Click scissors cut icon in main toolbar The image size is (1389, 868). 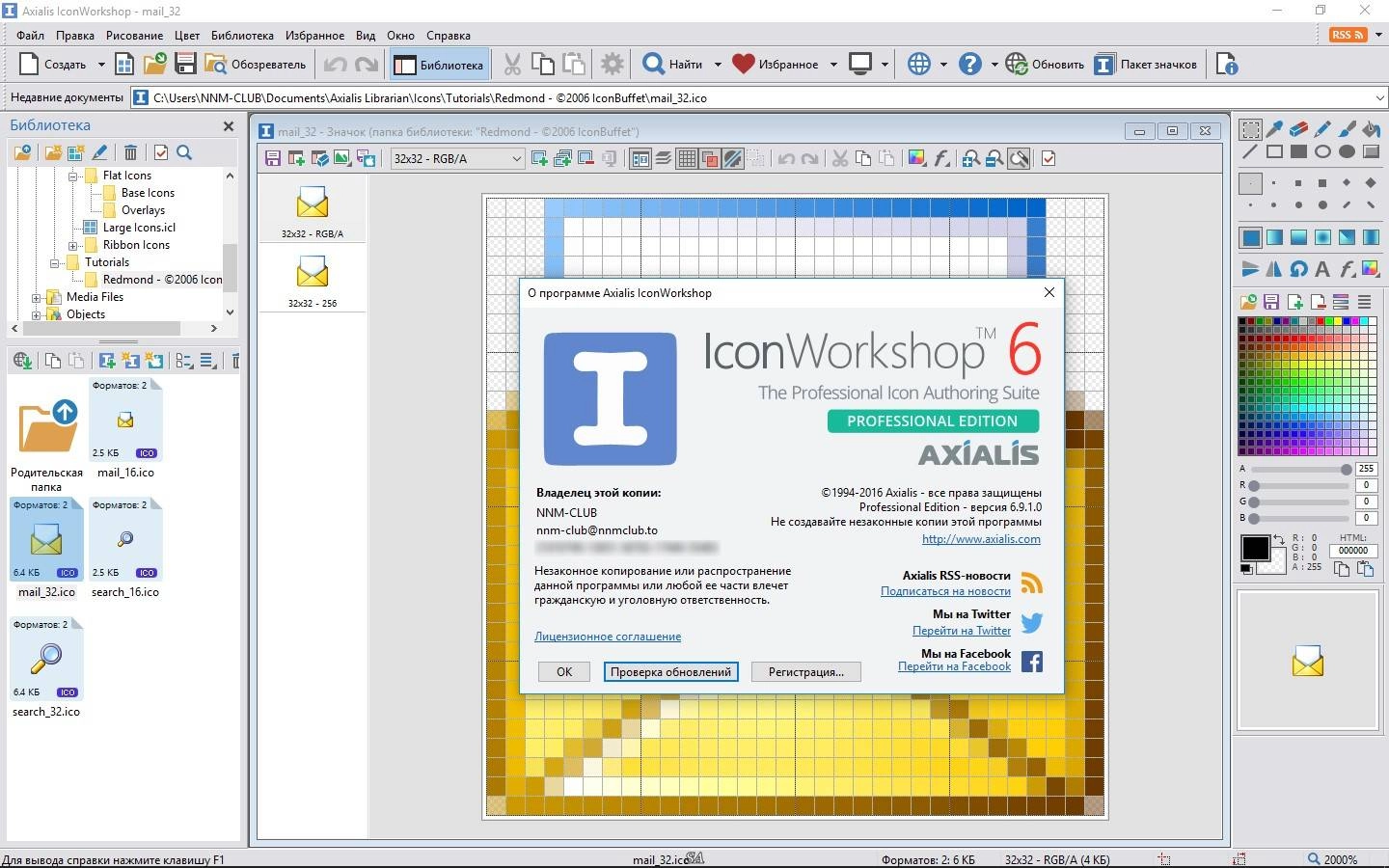point(512,65)
